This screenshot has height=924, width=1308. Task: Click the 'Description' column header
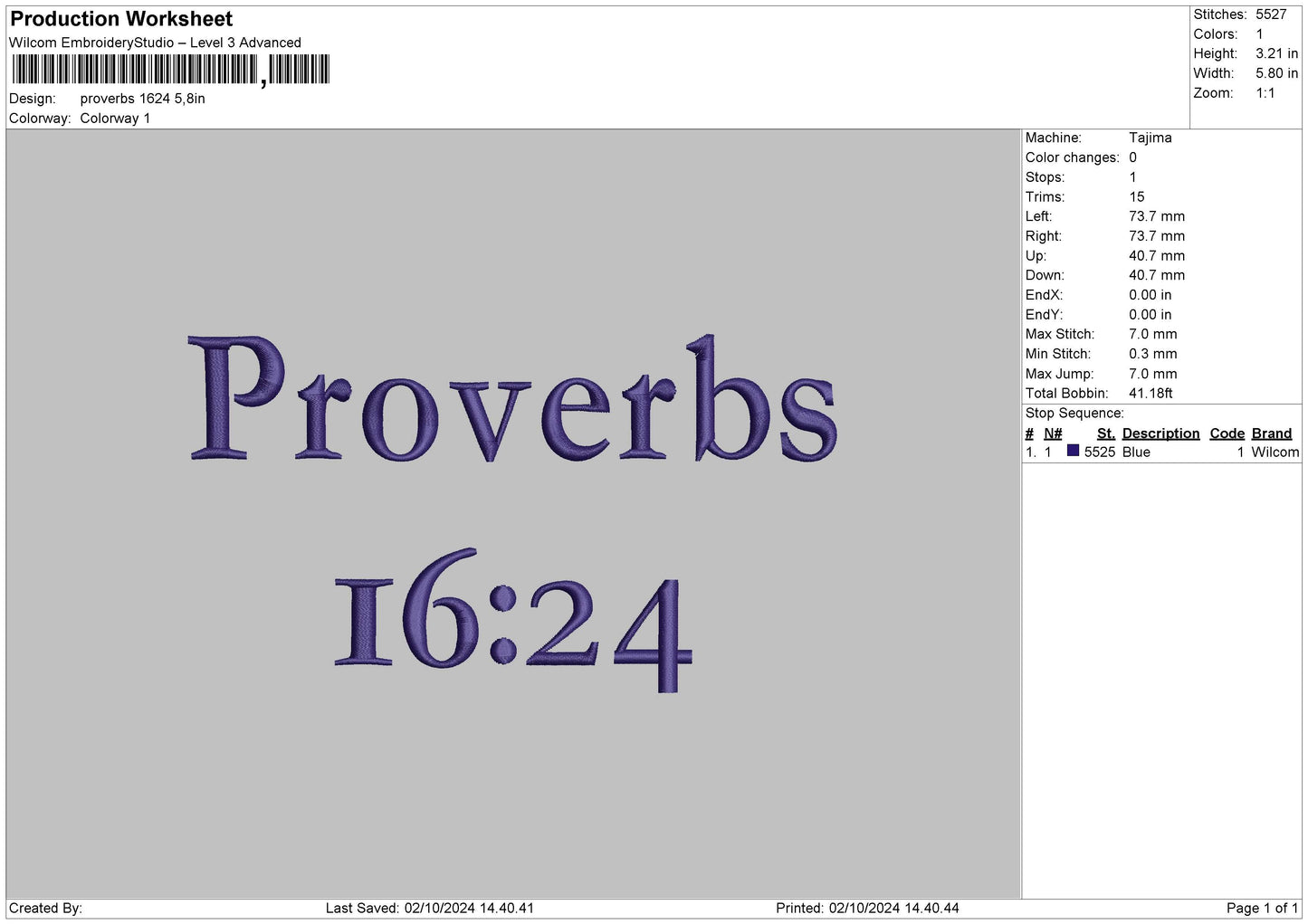[x=1160, y=433]
